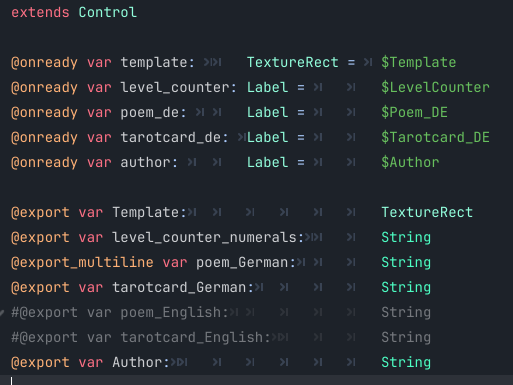
Task: Click the fold arrow beside poem_English line
Action: coord(2,313)
